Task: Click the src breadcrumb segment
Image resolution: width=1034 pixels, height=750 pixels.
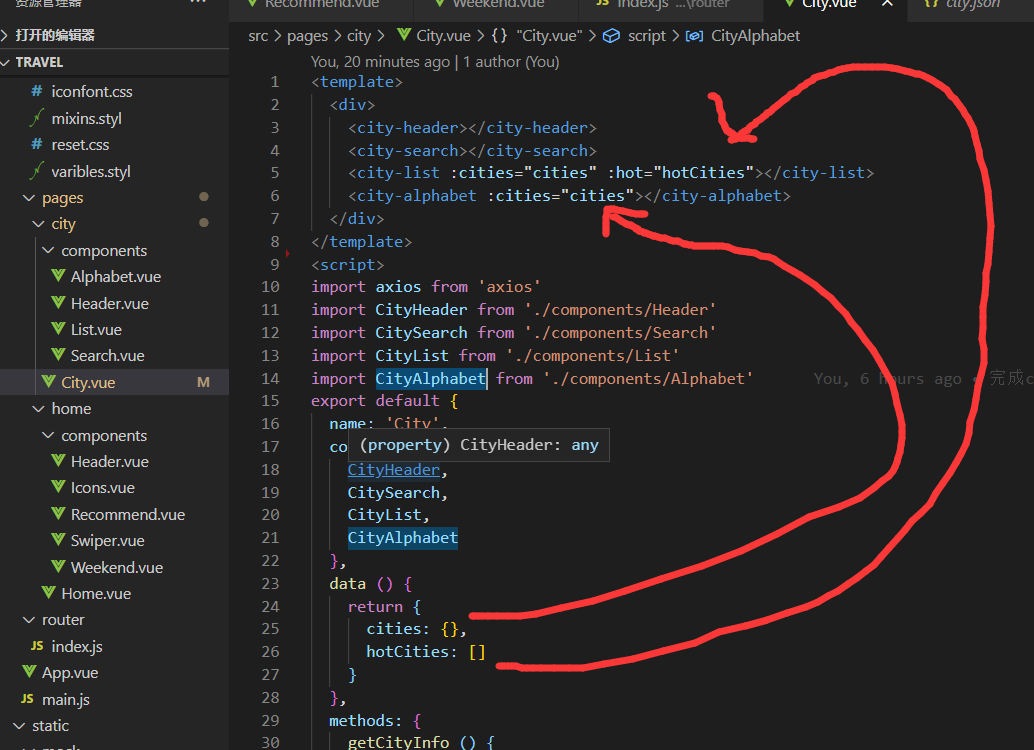Action: 258,36
